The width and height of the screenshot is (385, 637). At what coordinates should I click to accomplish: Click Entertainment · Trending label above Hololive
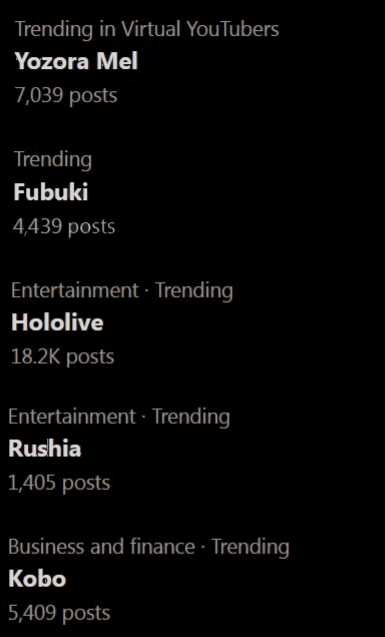(122, 290)
